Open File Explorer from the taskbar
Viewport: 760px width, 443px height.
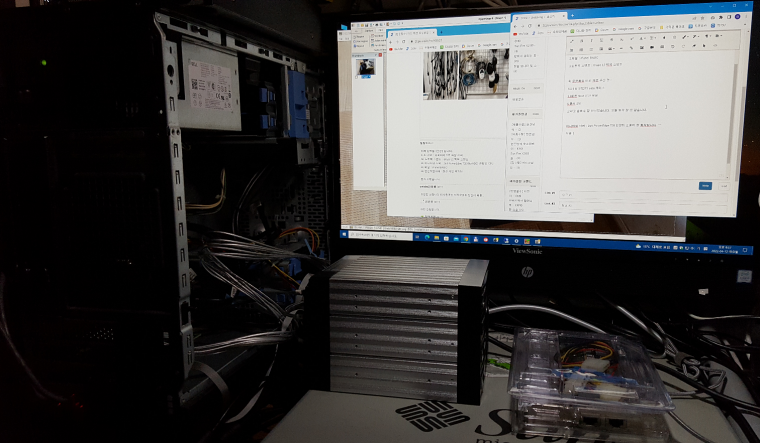(x=437, y=238)
